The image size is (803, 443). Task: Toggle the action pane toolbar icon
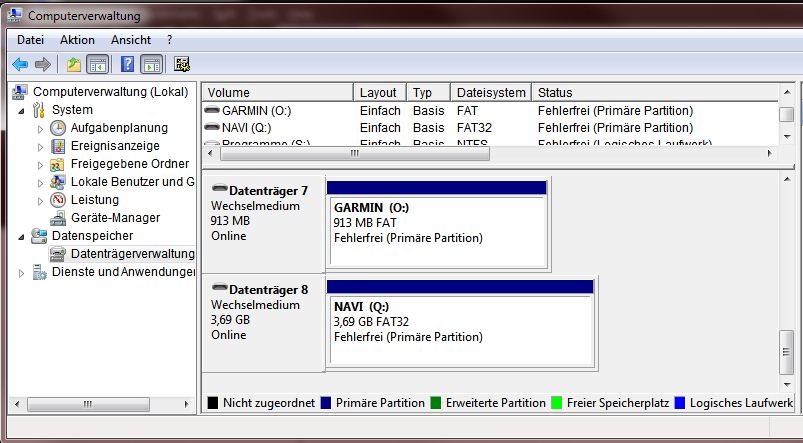pos(152,64)
